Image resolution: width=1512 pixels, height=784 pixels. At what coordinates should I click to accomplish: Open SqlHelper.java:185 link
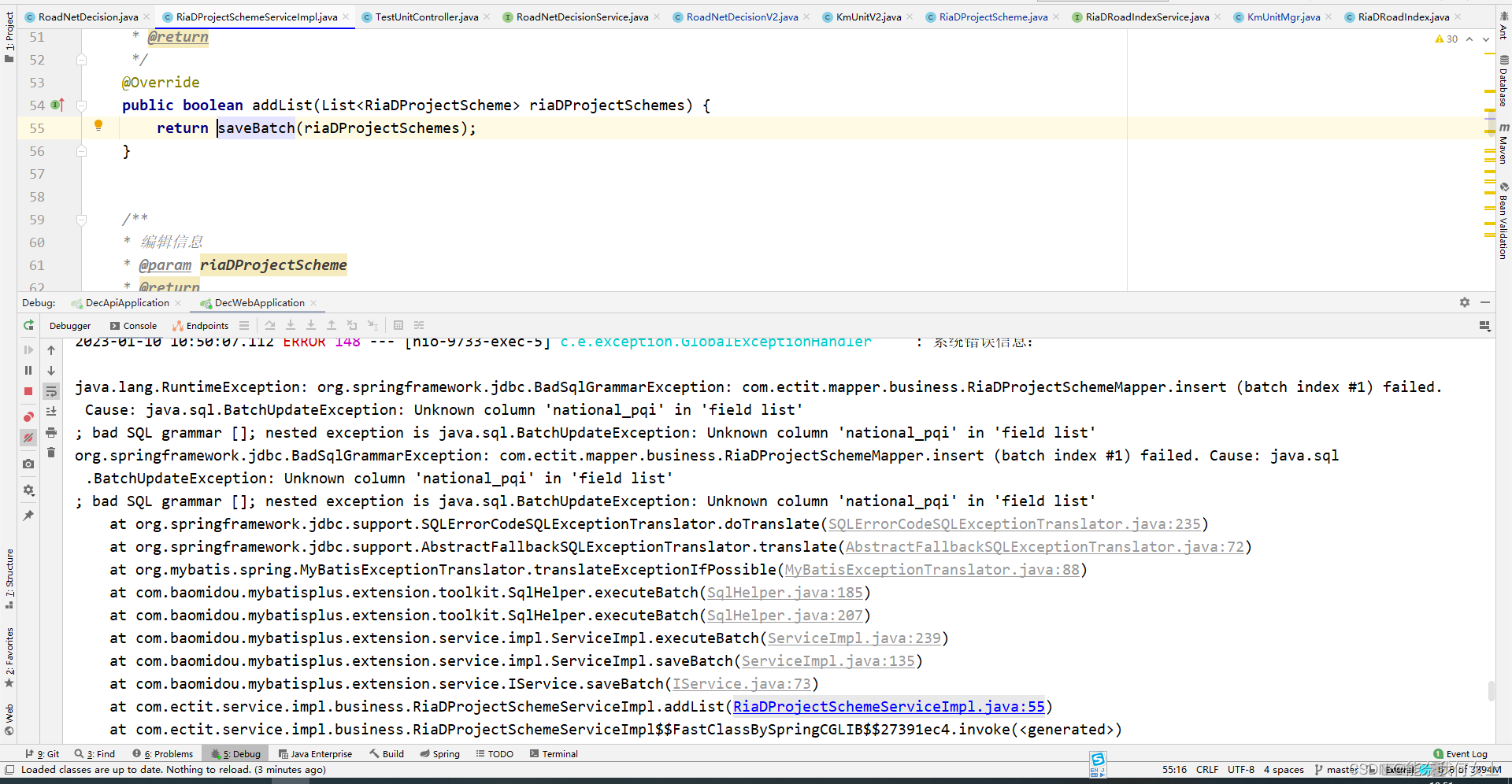point(784,593)
